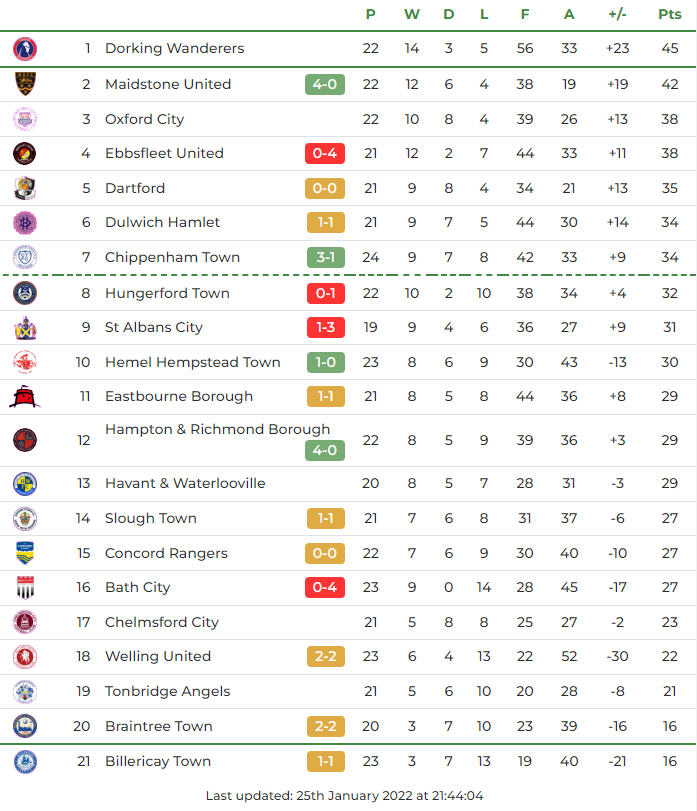Viewport: 697px width, 811px height.
Task: Open the Chippenham Town team link
Action: click(172, 257)
